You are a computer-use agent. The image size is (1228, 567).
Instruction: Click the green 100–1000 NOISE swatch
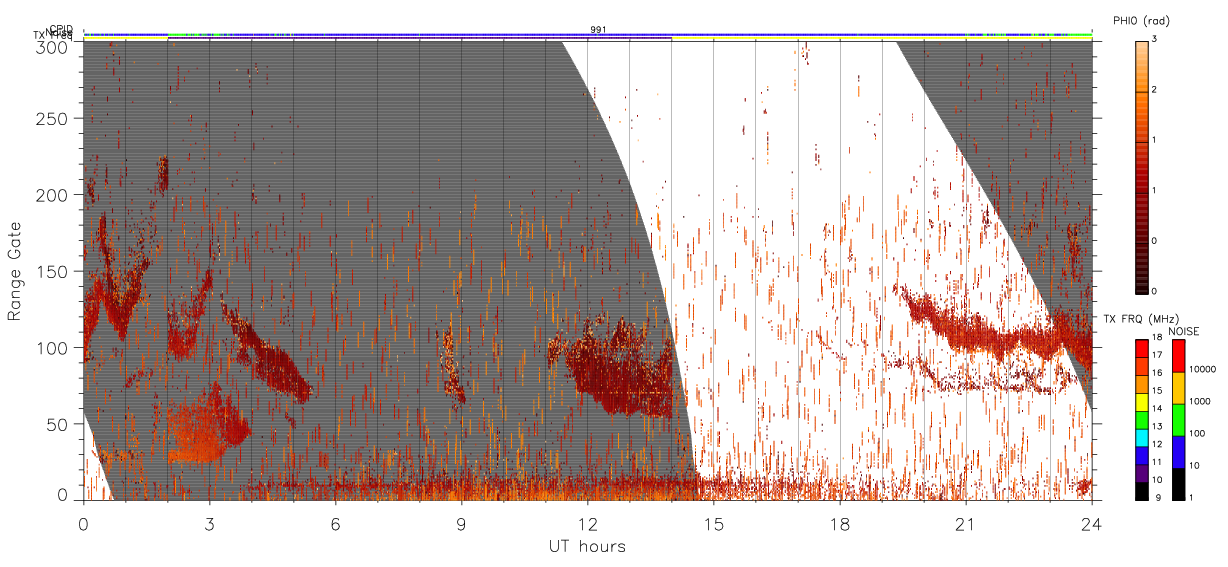pyautogui.click(x=1178, y=419)
